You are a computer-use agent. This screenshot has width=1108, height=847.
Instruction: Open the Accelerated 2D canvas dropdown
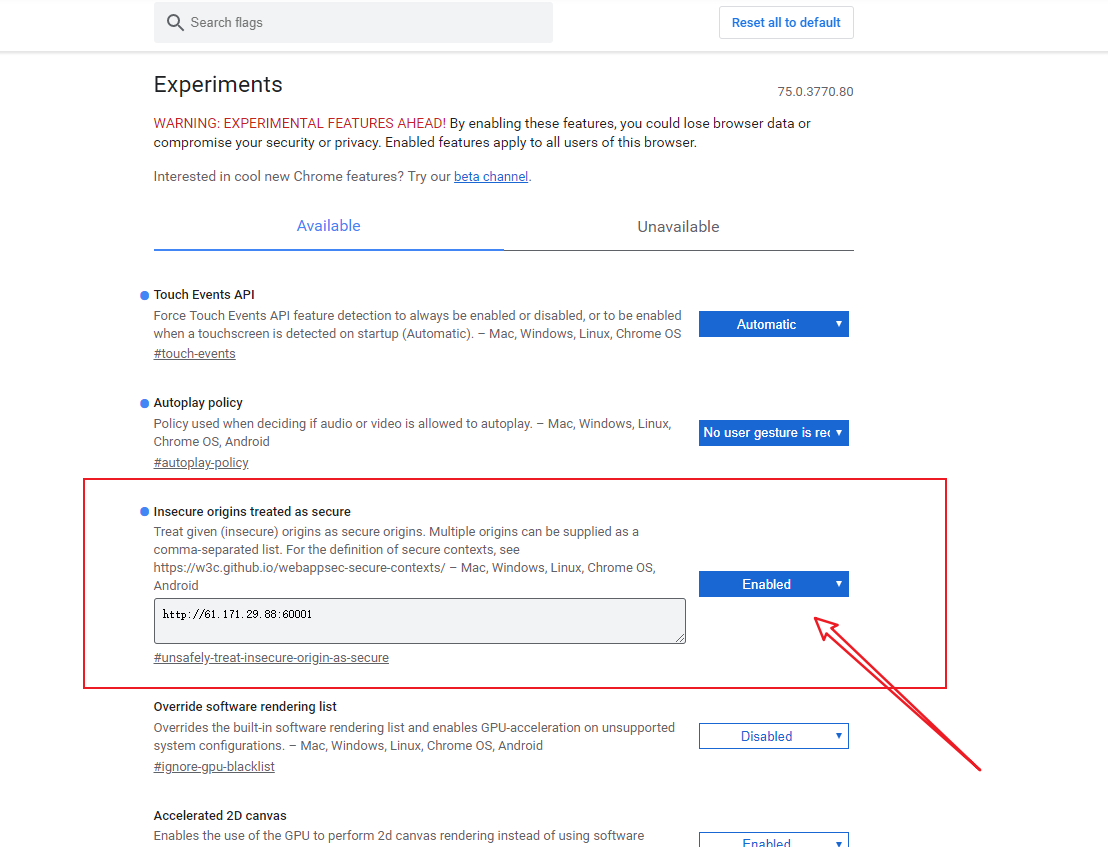[x=773, y=842]
